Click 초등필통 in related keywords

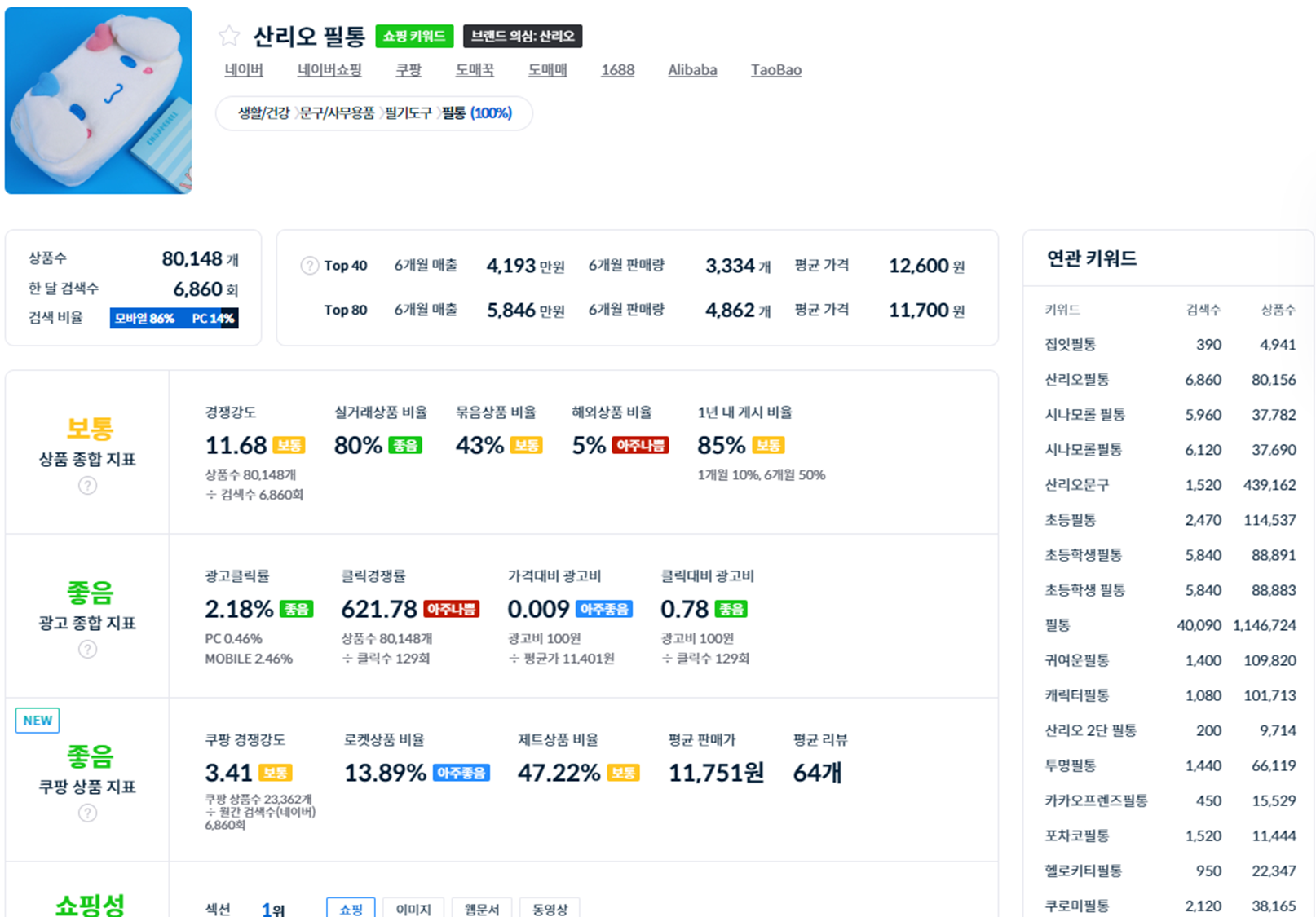point(1071,520)
